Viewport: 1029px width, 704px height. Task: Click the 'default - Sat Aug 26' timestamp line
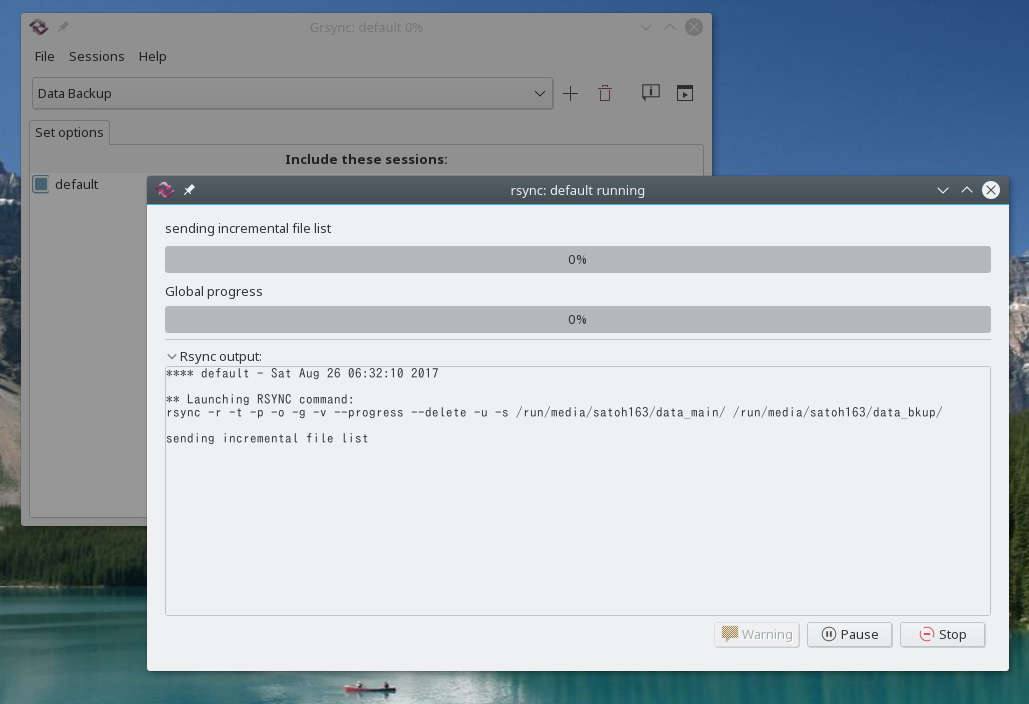(x=303, y=373)
